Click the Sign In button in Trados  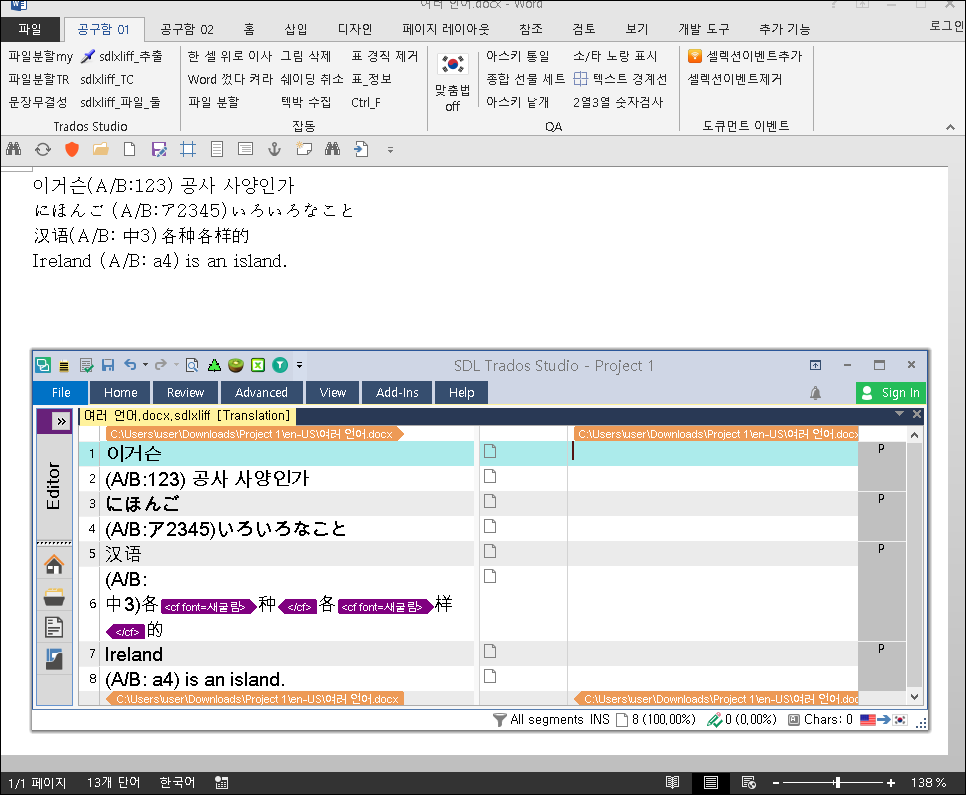click(x=891, y=393)
